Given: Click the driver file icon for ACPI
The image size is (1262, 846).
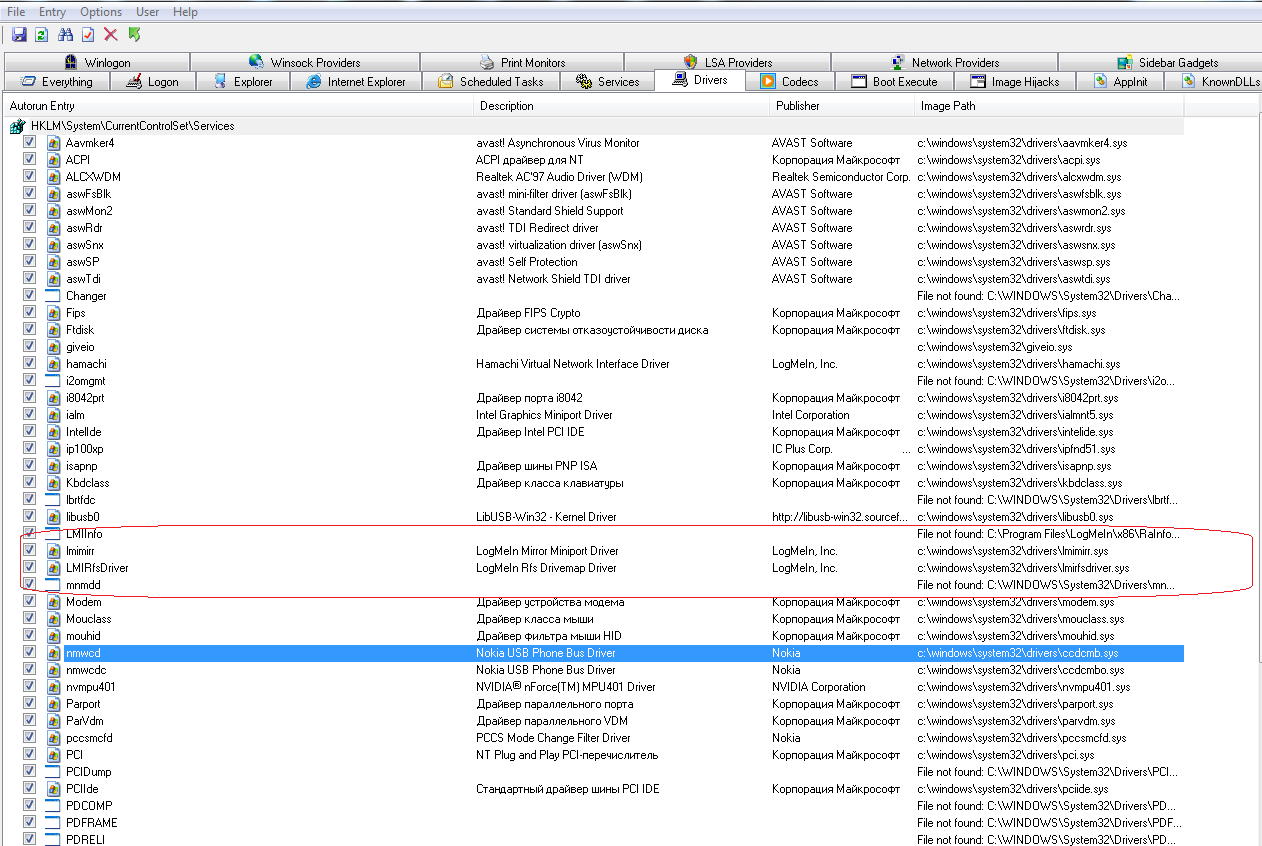Looking at the screenshot, I should tap(54, 160).
